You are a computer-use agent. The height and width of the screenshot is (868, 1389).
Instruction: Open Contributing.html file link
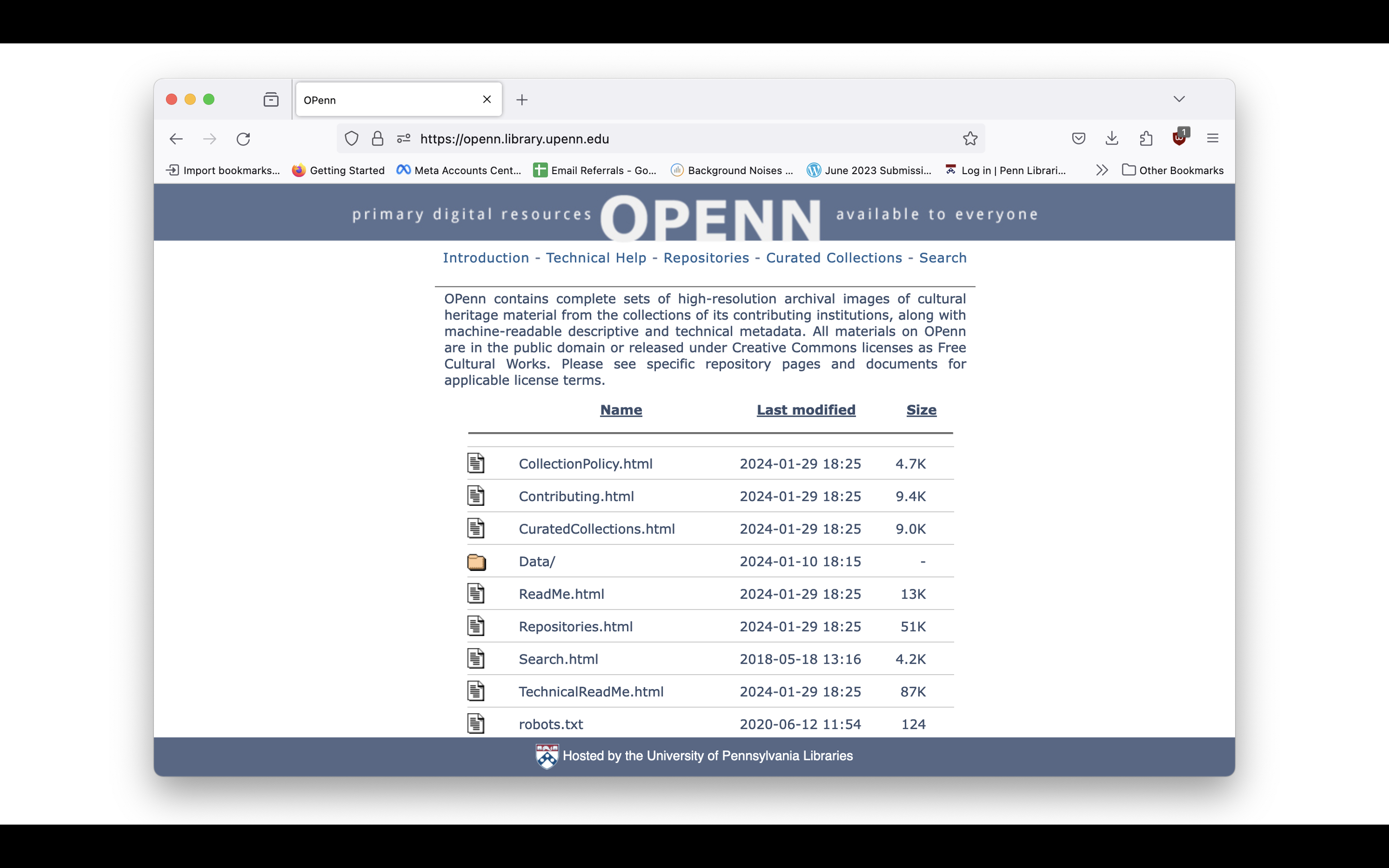[x=576, y=496]
